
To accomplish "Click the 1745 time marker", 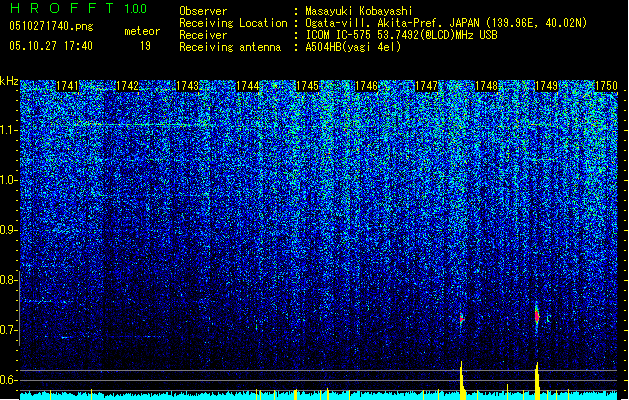I will (x=307, y=86).
